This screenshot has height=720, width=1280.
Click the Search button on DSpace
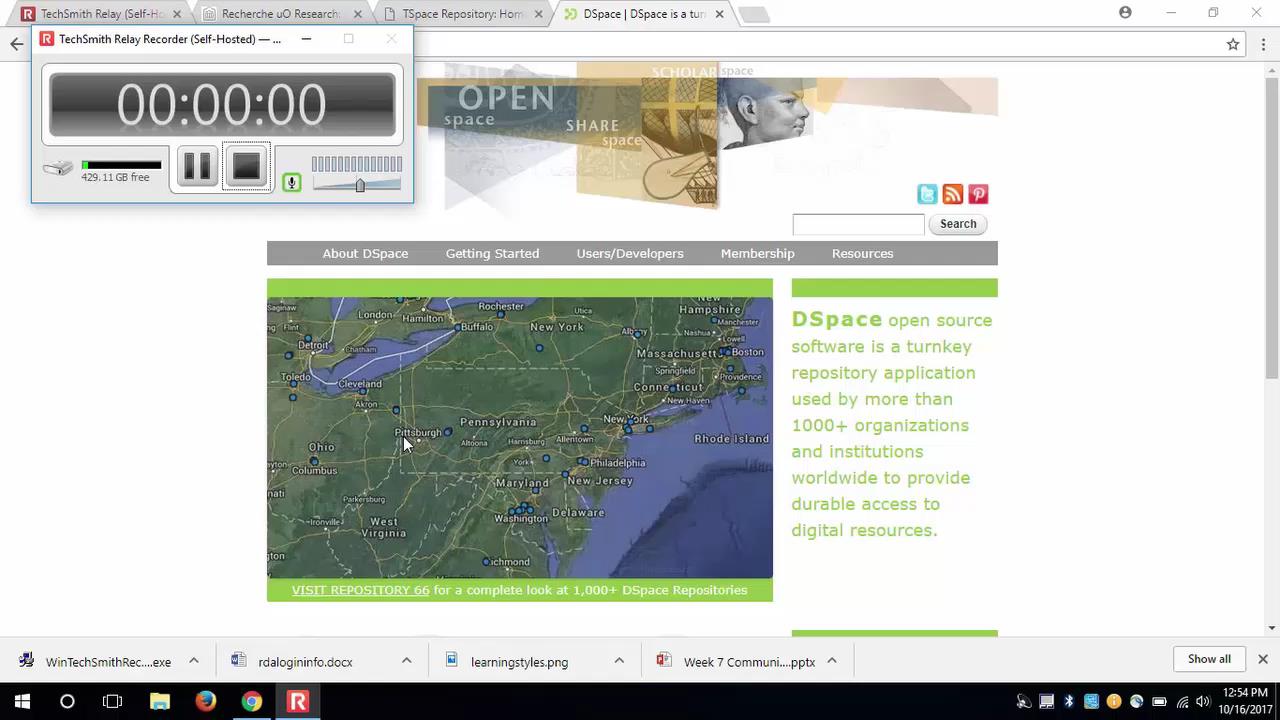pos(957,223)
